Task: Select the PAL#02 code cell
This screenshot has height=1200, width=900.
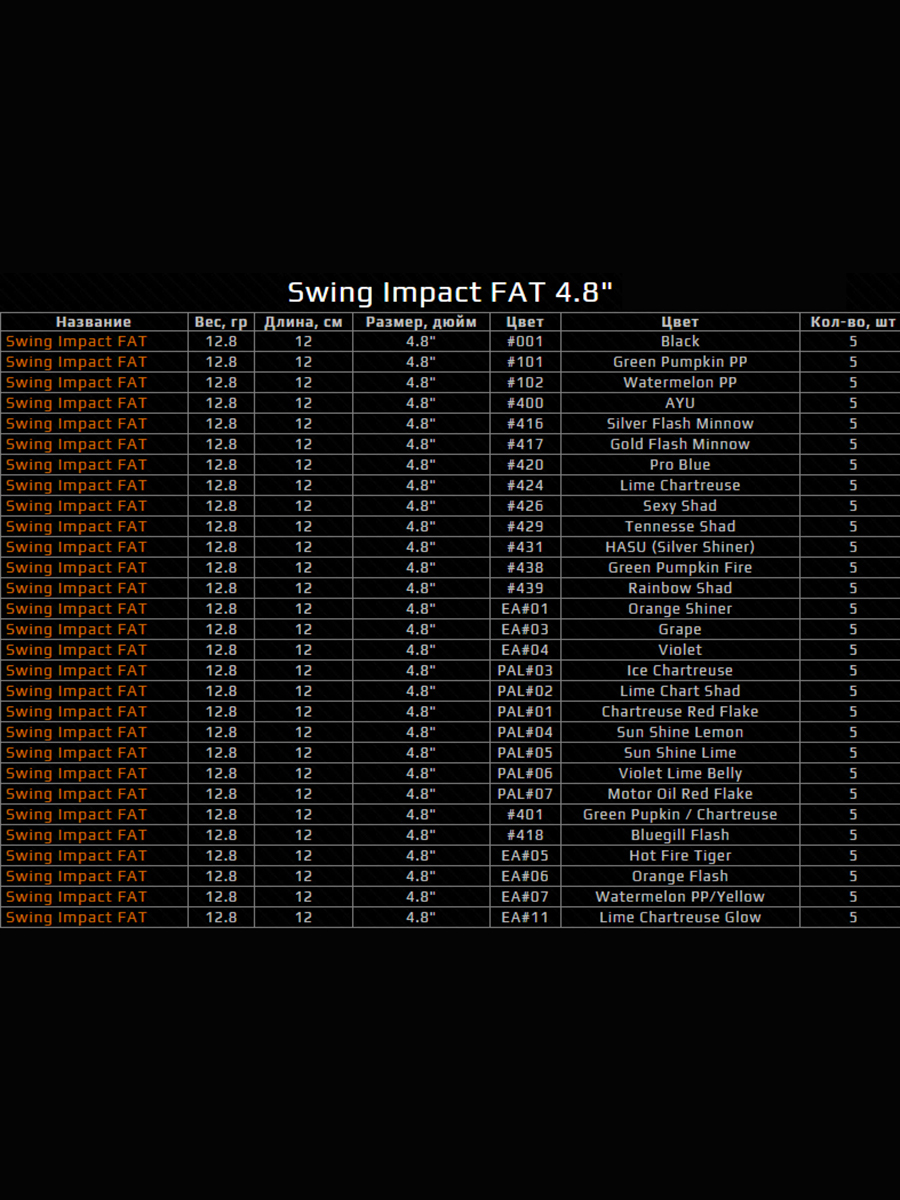Action: 525,691
